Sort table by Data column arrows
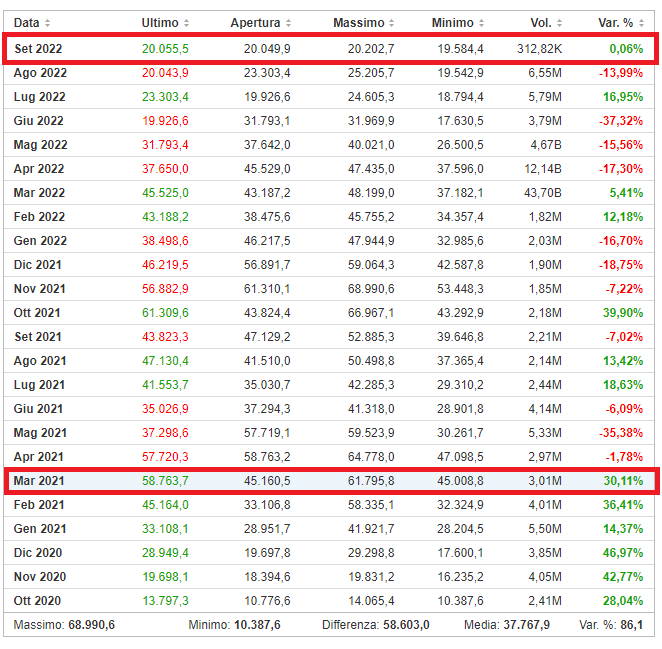The height and width of the screenshot is (649, 662). coord(47,23)
